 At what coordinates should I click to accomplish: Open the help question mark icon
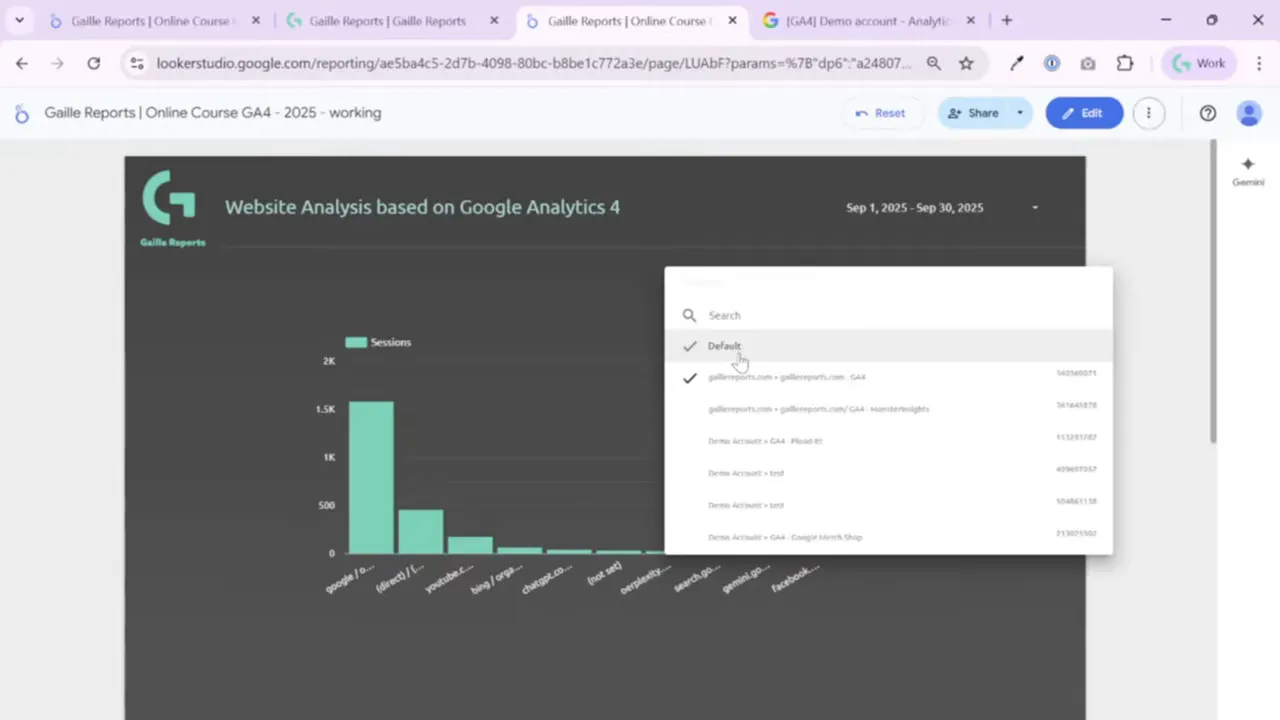[x=1208, y=113]
